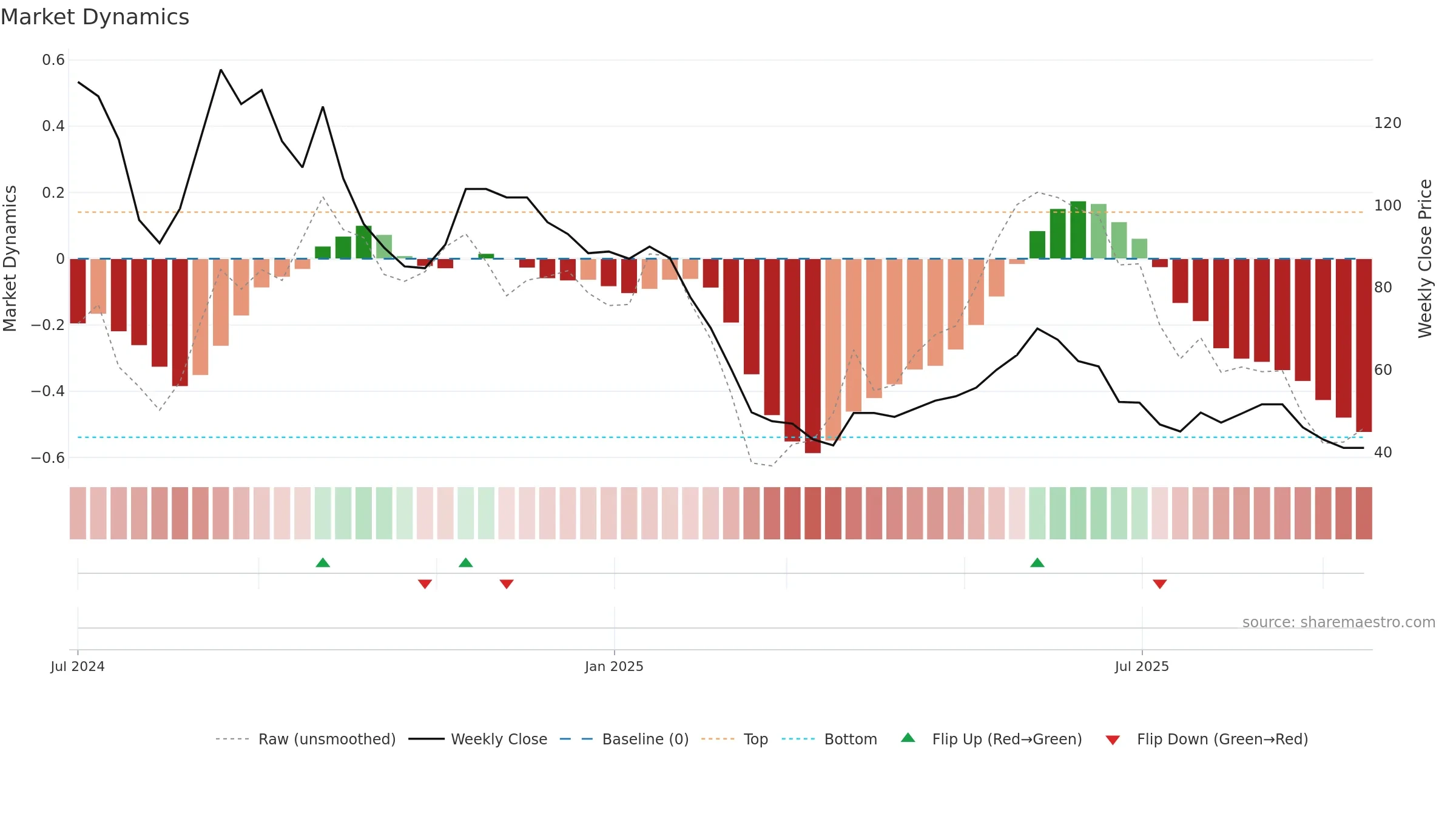The image size is (1456, 819).
Task: Click the 120 right axis tick label
Action: click(x=1388, y=123)
